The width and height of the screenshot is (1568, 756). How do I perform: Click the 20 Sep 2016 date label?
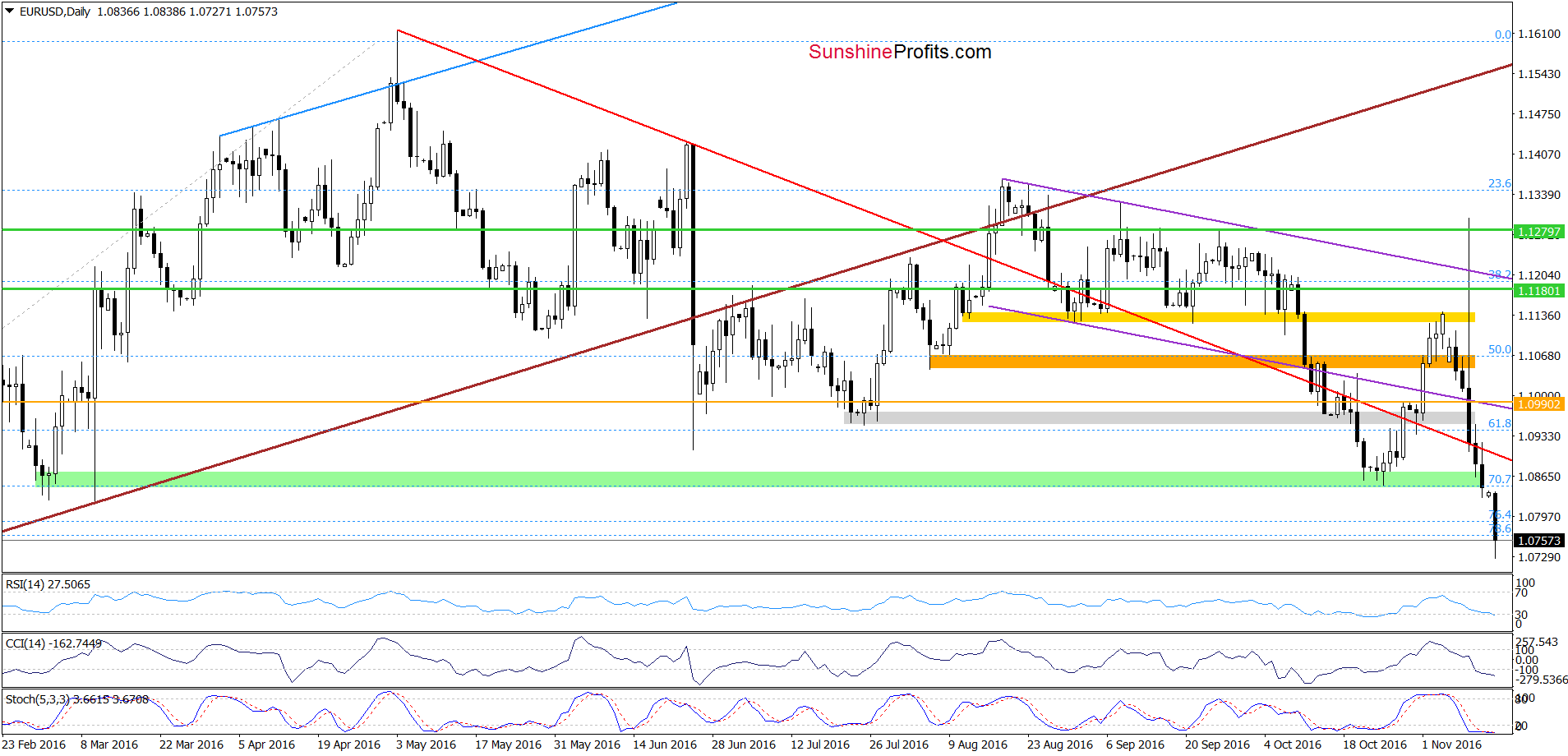coord(1217,744)
